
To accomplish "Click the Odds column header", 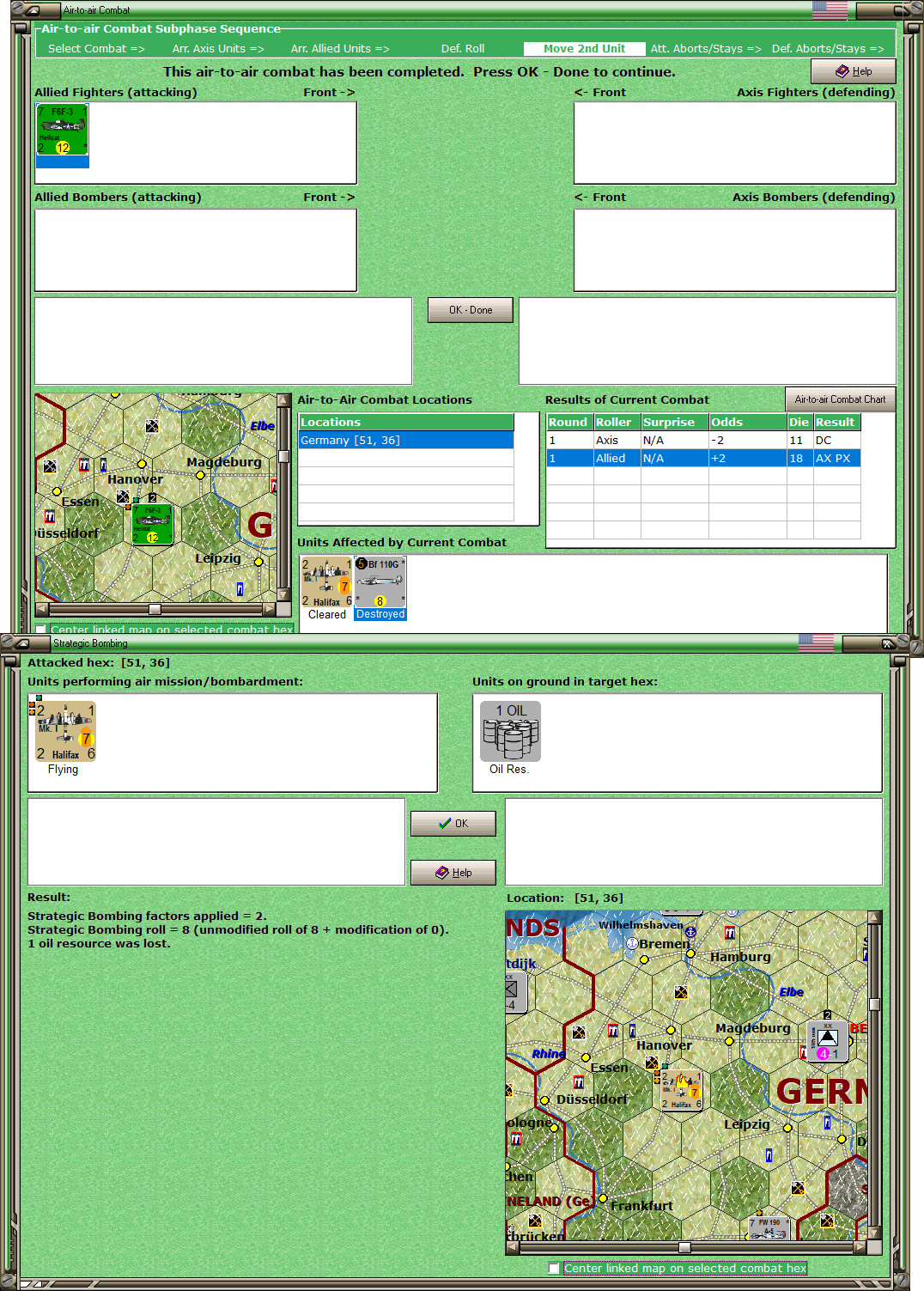I will click(748, 423).
